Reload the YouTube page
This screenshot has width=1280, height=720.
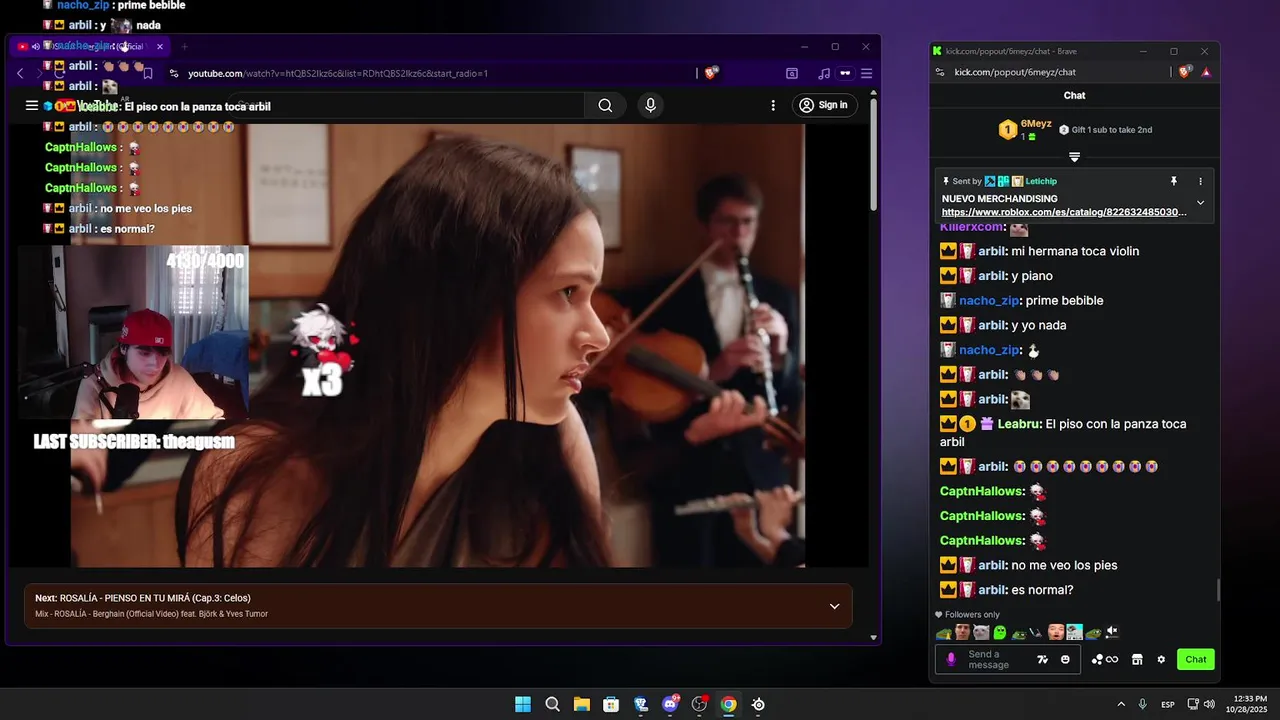(x=59, y=73)
